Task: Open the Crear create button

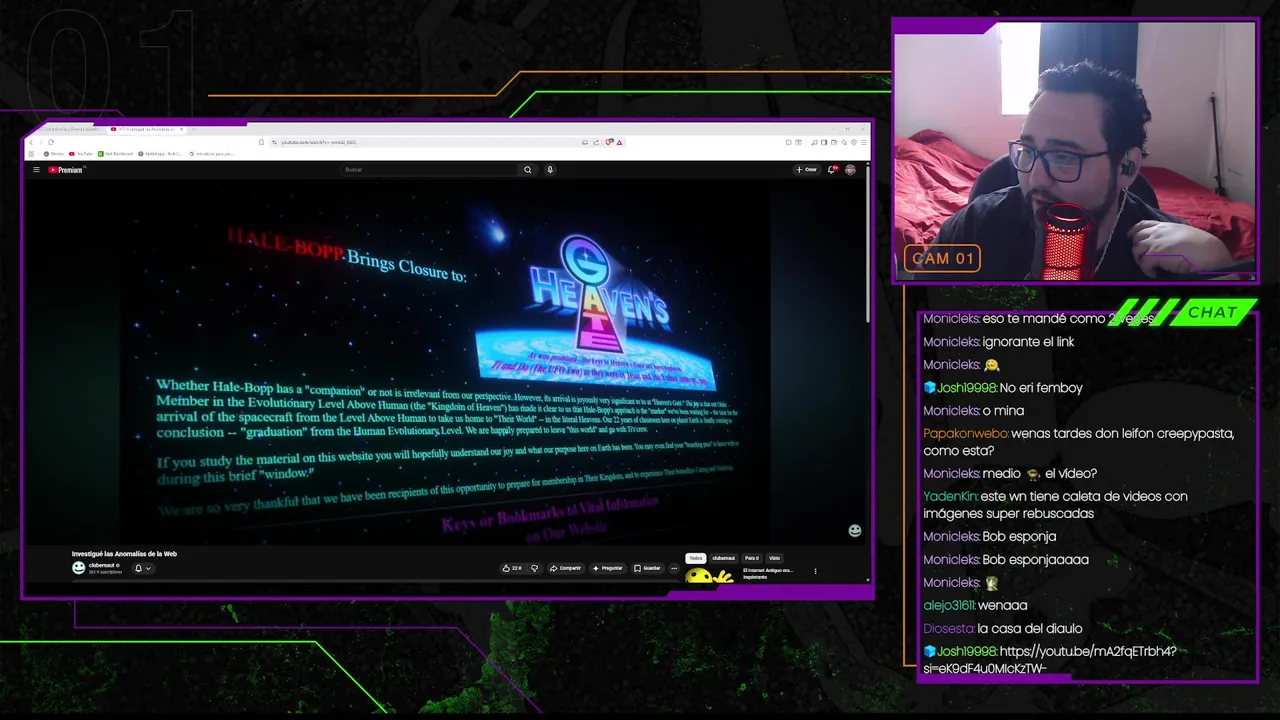Action: [x=806, y=170]
